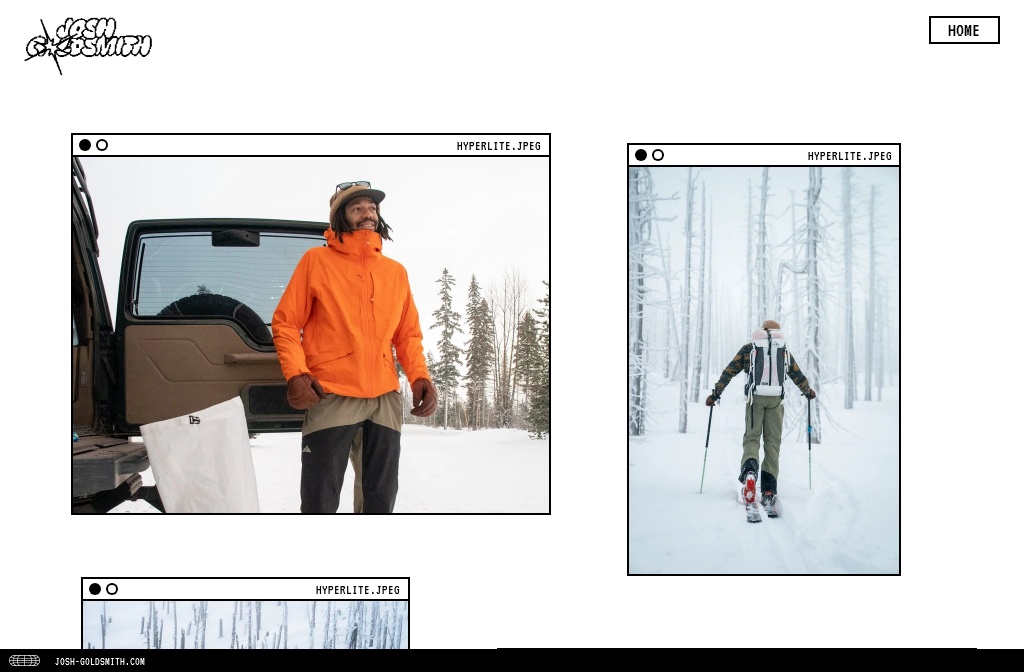Viewport: 1024px width, 672px height.
Task: Click the HYPERLITE.JPEG title on the orange jacket window
Action: click(x=498, y=146)
